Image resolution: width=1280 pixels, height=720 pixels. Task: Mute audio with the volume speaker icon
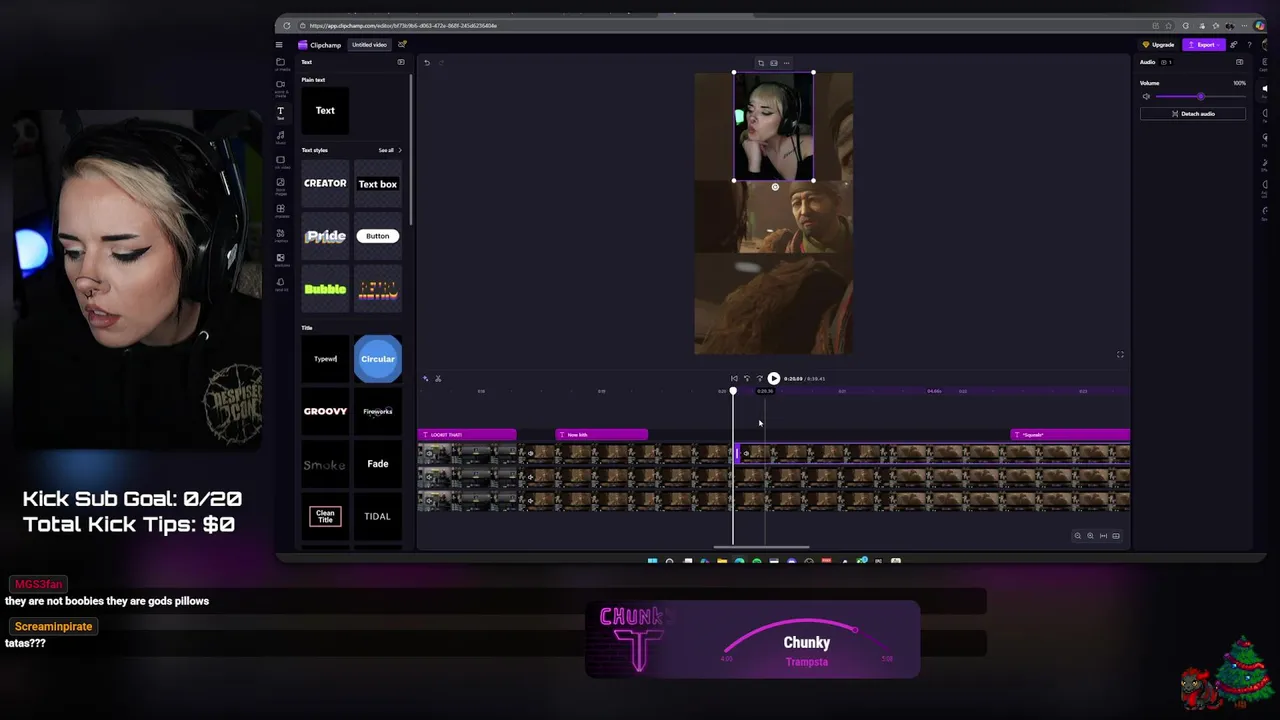(1146, 97)
